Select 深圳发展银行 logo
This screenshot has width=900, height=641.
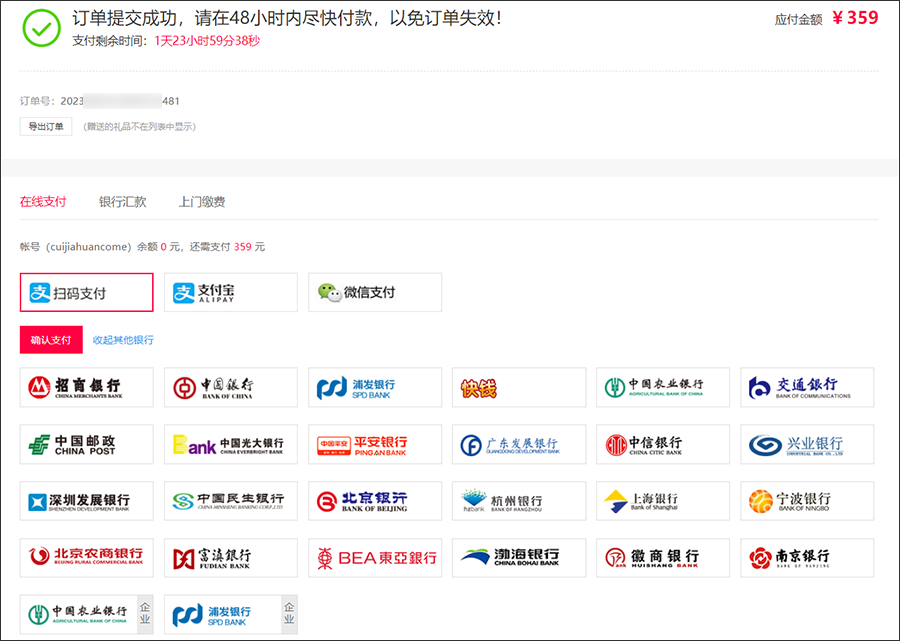(x=87, y=501)
